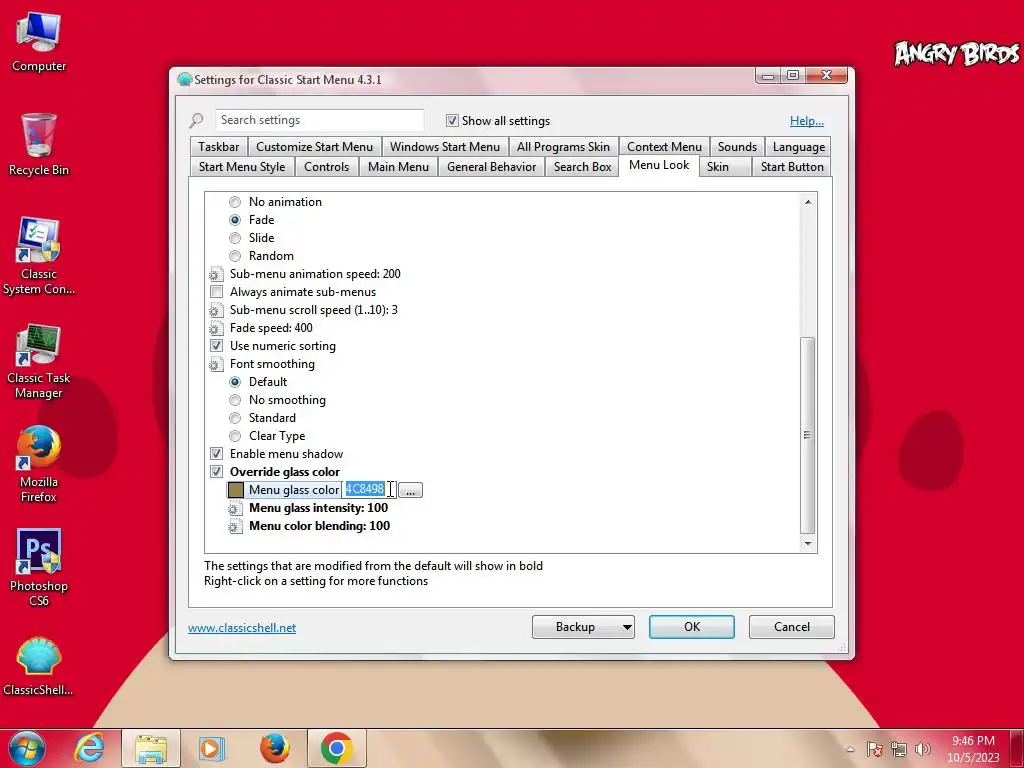The height and width of the screenshot is (768, 1024).
Task: Select the Random animation option
Action: point(235,256)
